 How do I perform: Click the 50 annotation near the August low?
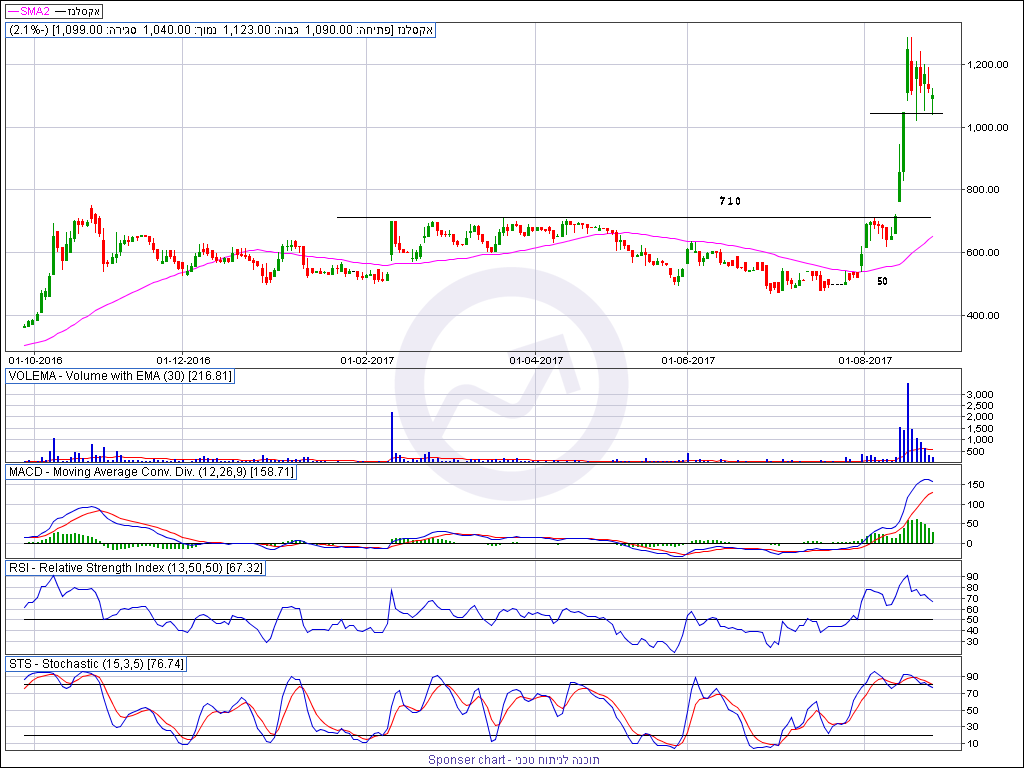(x=883, y=282)
